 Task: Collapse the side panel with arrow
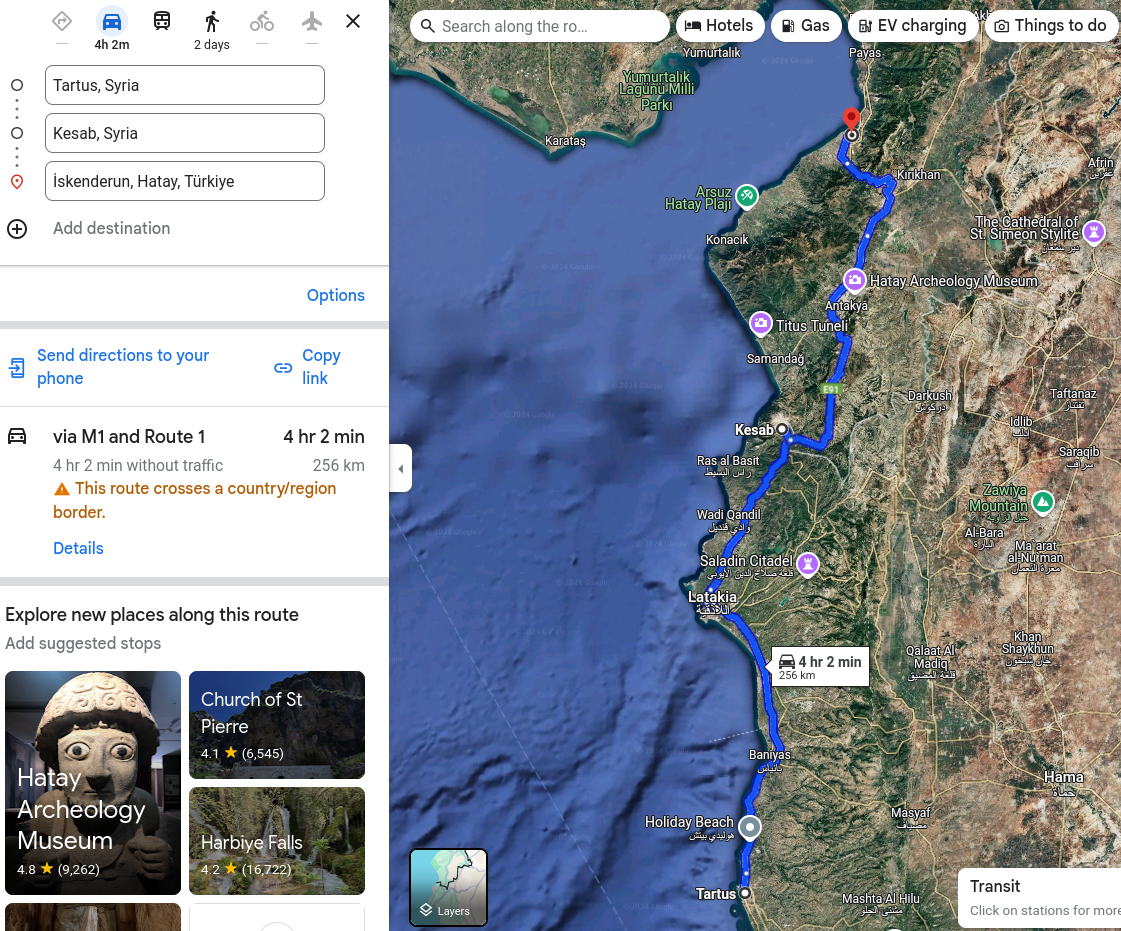coord(401,468)
